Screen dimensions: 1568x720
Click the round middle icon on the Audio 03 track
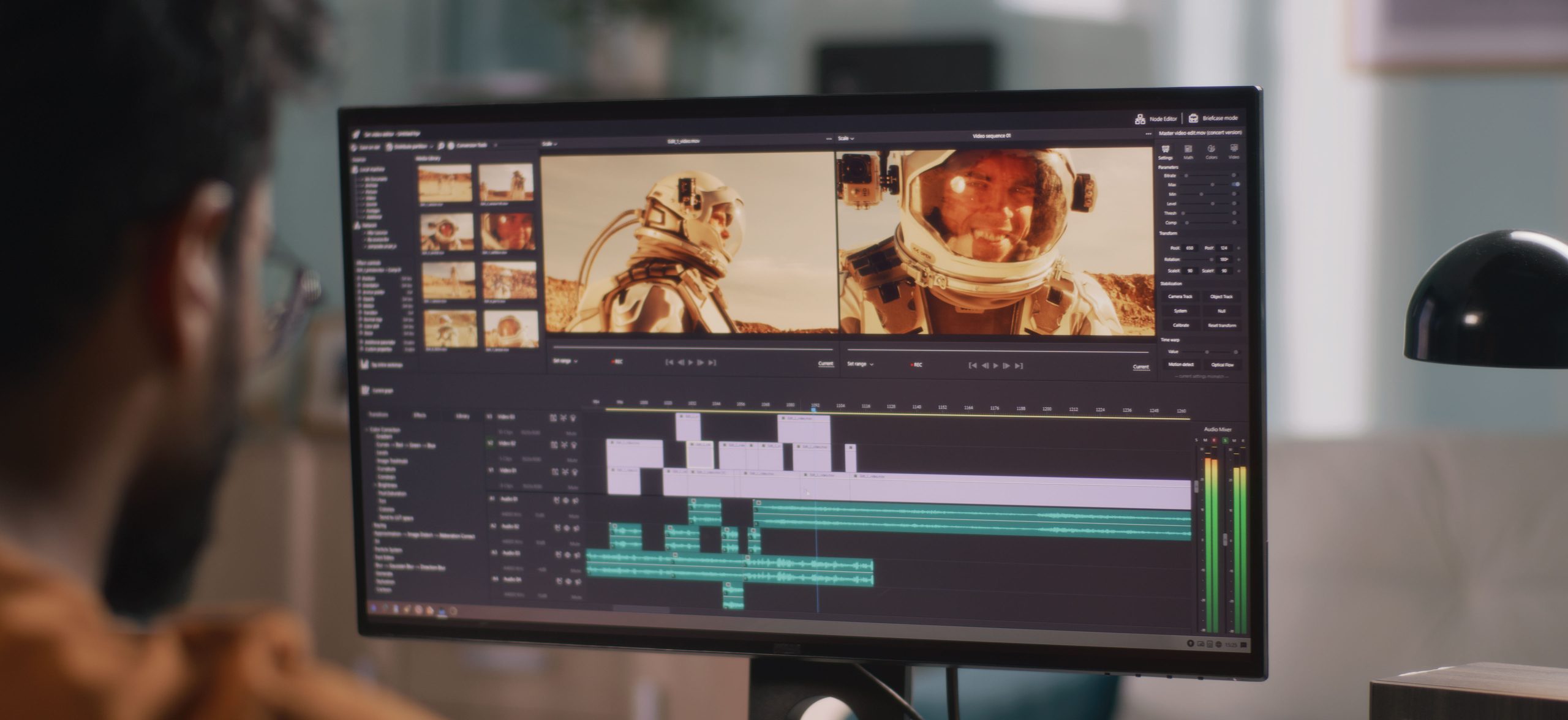567,555
